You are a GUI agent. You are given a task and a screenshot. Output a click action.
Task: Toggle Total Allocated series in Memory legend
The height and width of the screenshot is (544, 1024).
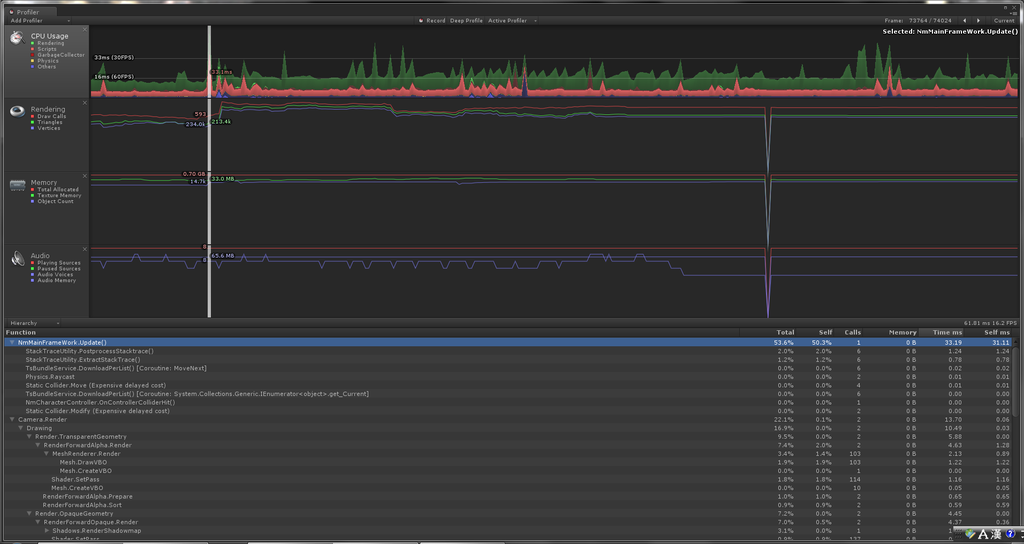[54, 189]
